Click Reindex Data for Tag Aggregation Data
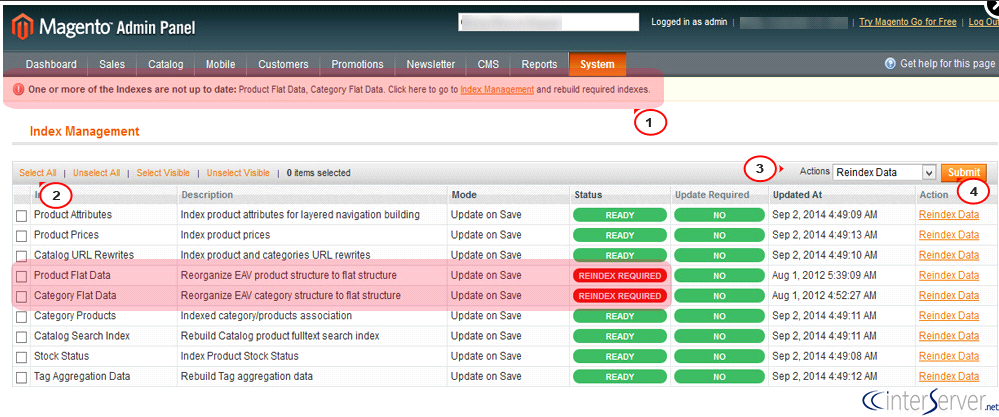Screen dimensions: 999x417 tap(949, 376)
